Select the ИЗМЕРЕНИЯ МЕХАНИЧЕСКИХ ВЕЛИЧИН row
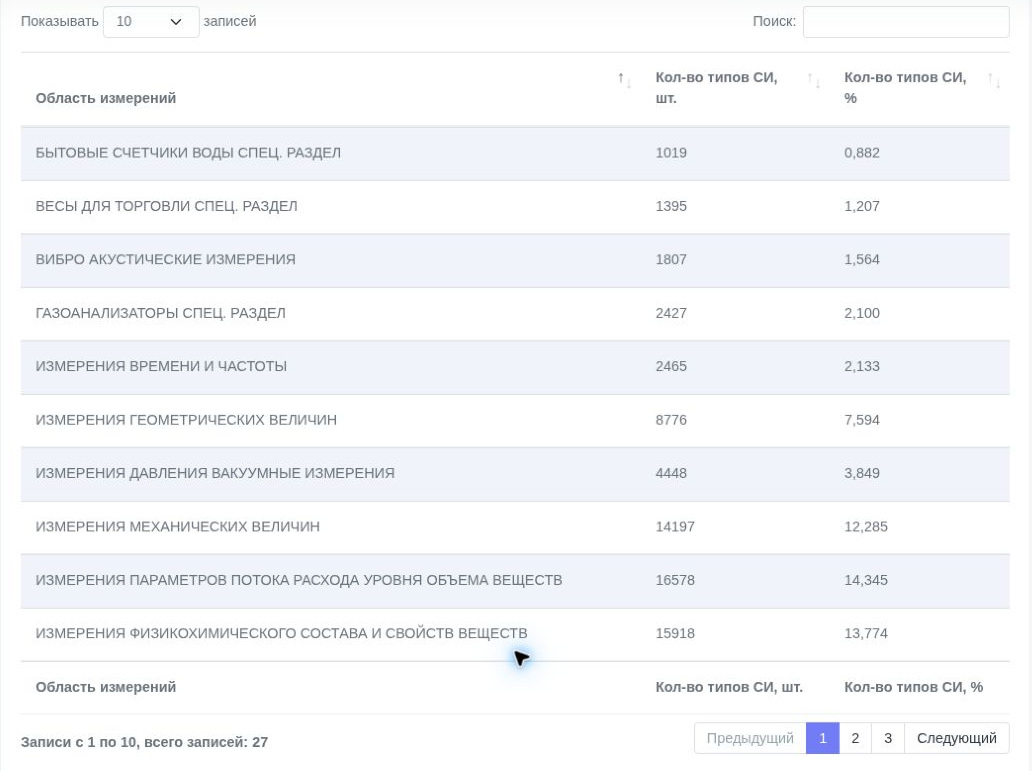 pos(515,527)
